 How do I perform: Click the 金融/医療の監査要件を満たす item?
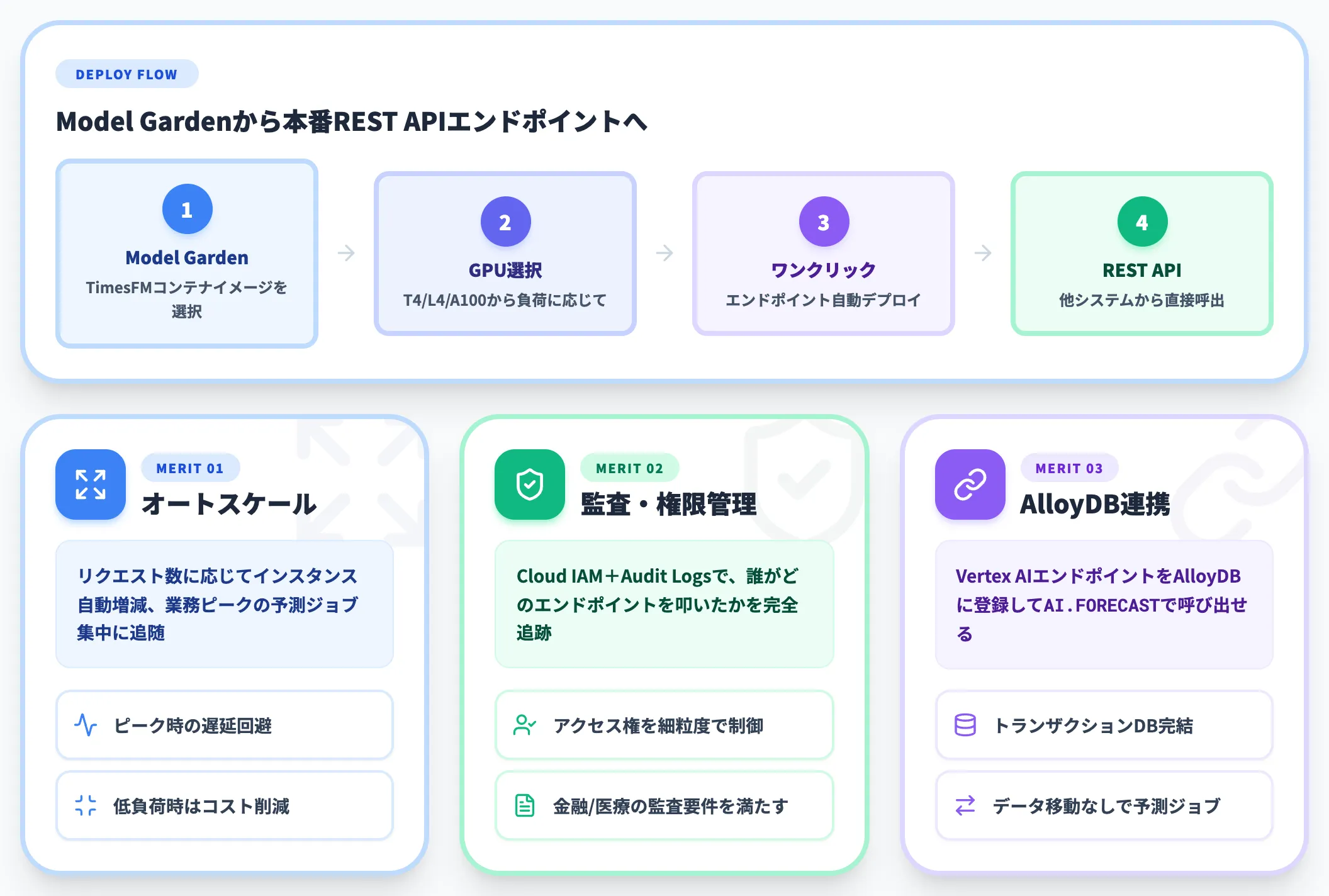664,805
